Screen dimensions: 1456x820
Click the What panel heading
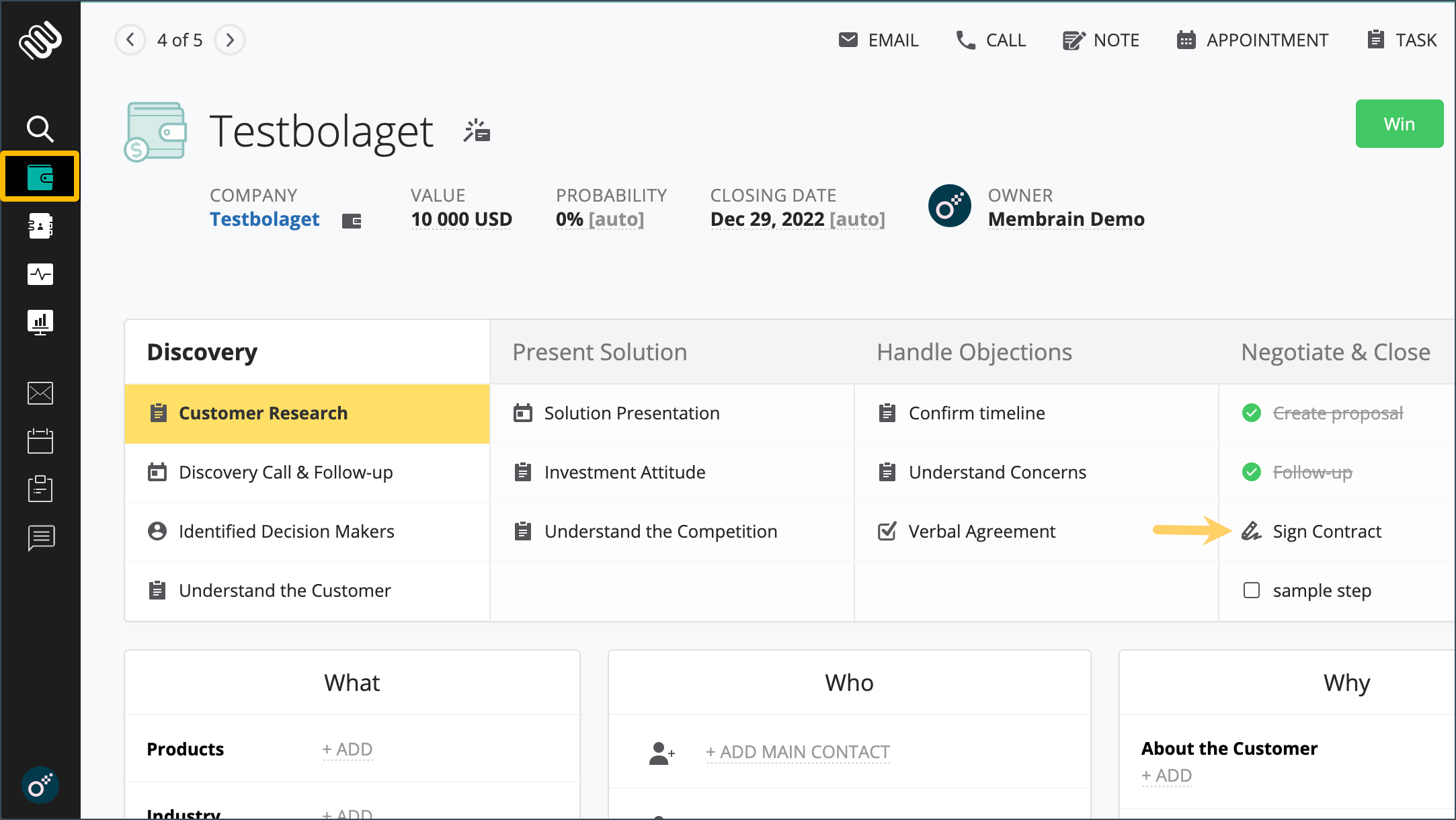click(x=352, y=683)
